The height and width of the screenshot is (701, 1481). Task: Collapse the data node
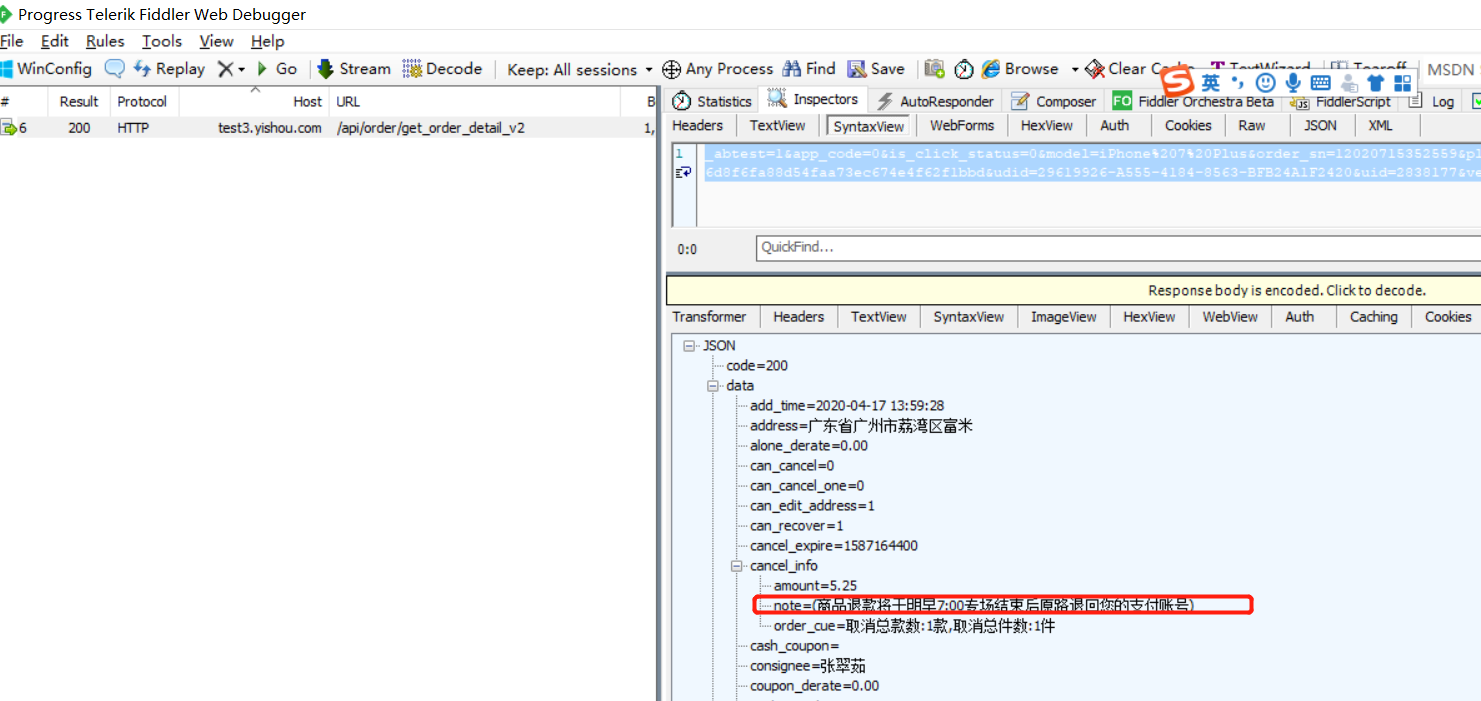coord(713,386)
